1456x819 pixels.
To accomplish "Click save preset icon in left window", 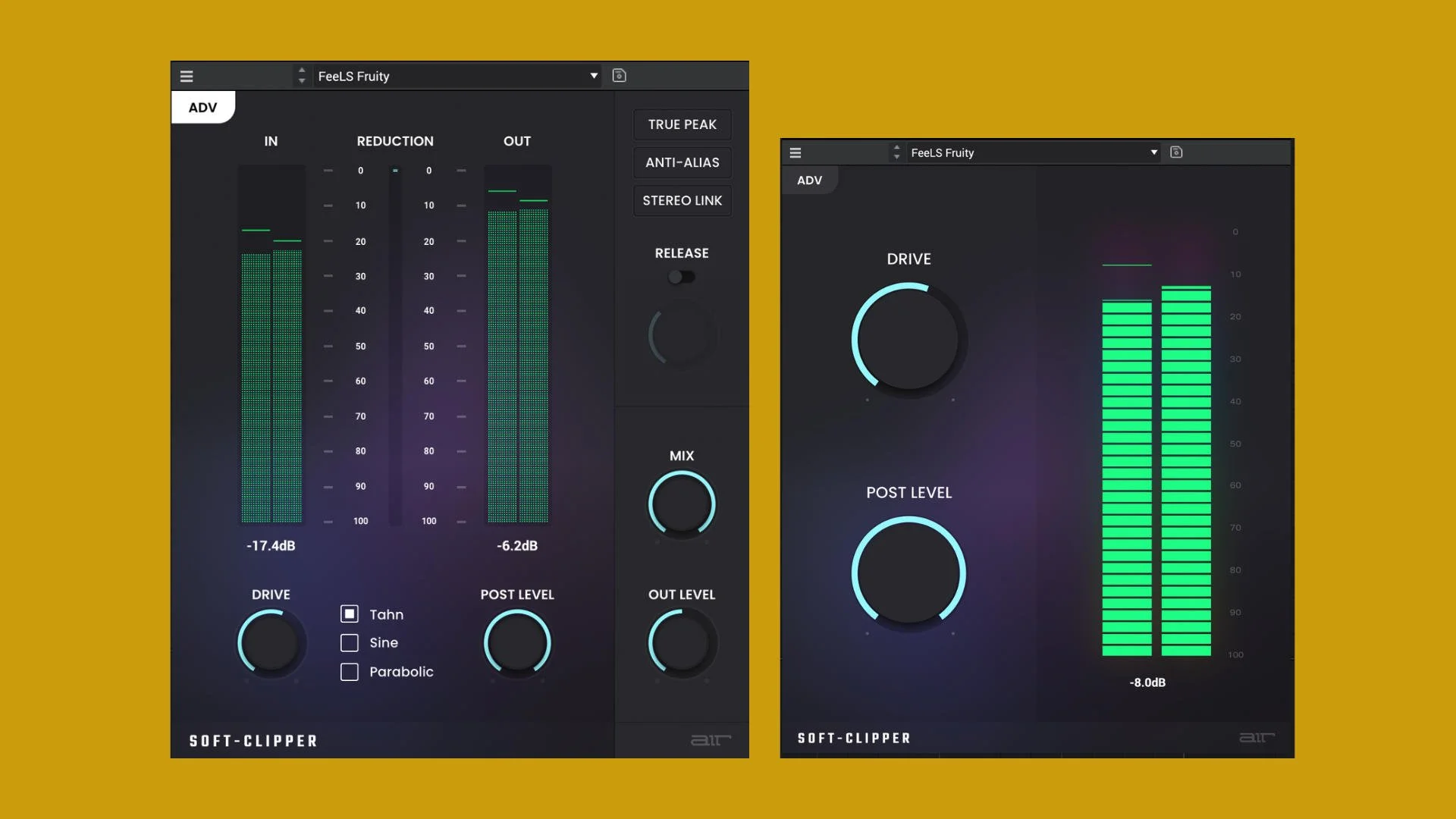I will coord(619,75).
